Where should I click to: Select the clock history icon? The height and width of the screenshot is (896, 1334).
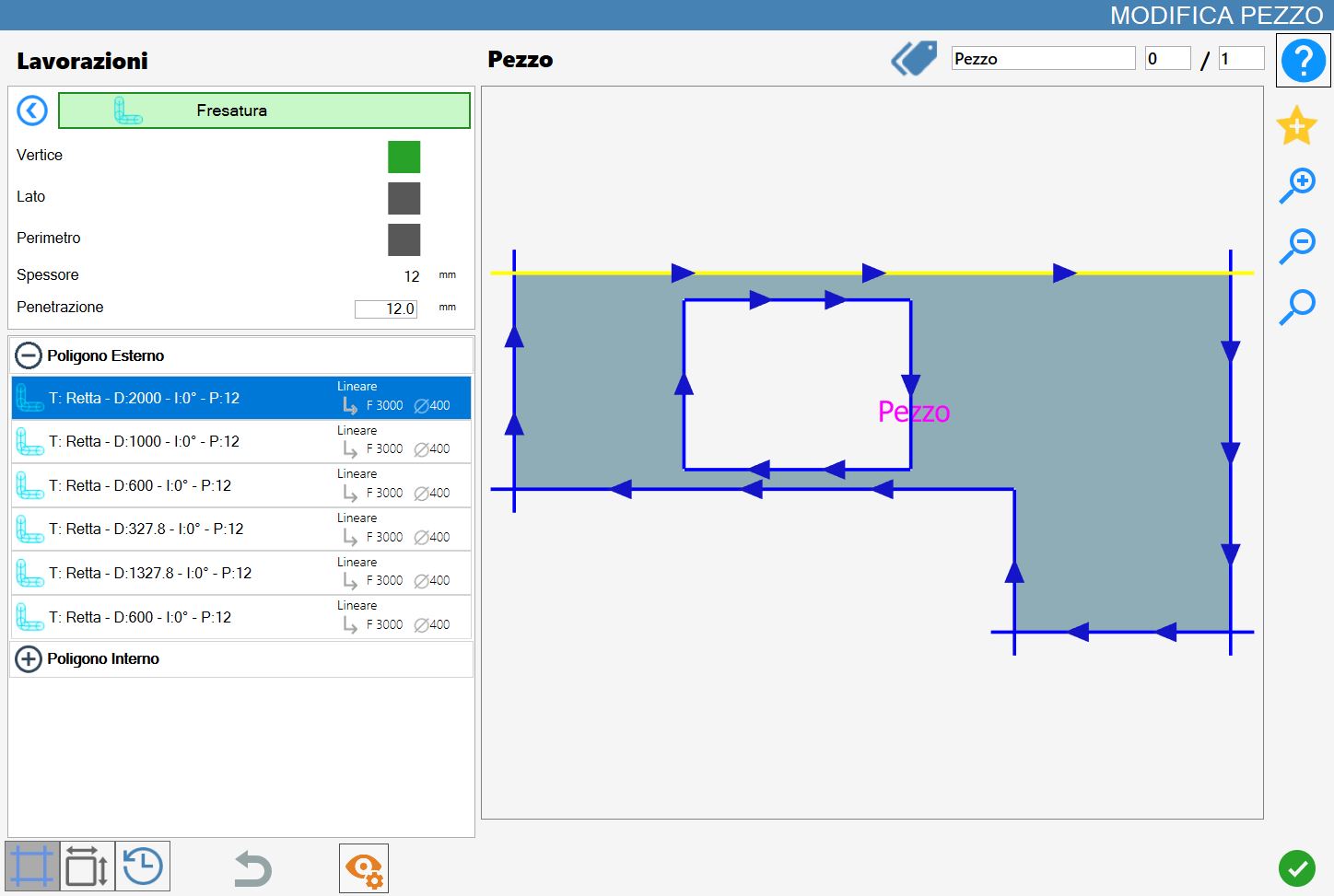(143, 867)
